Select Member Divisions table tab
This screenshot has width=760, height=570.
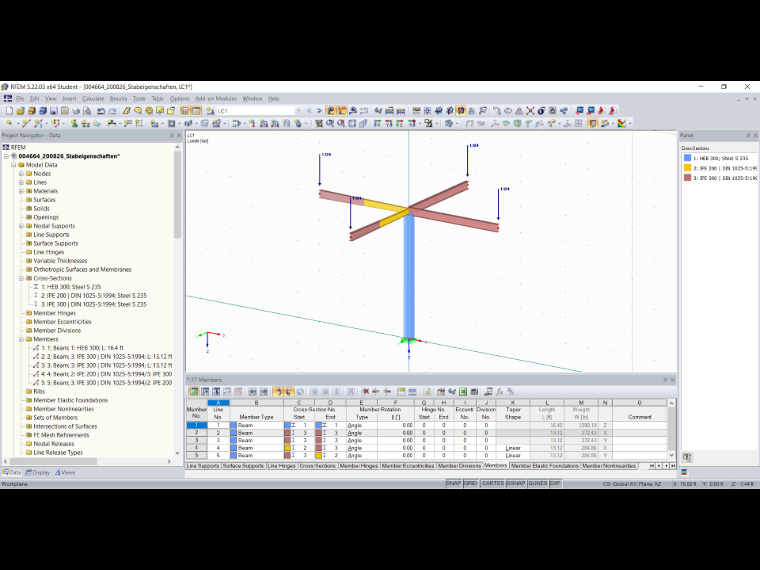[459, 466]
